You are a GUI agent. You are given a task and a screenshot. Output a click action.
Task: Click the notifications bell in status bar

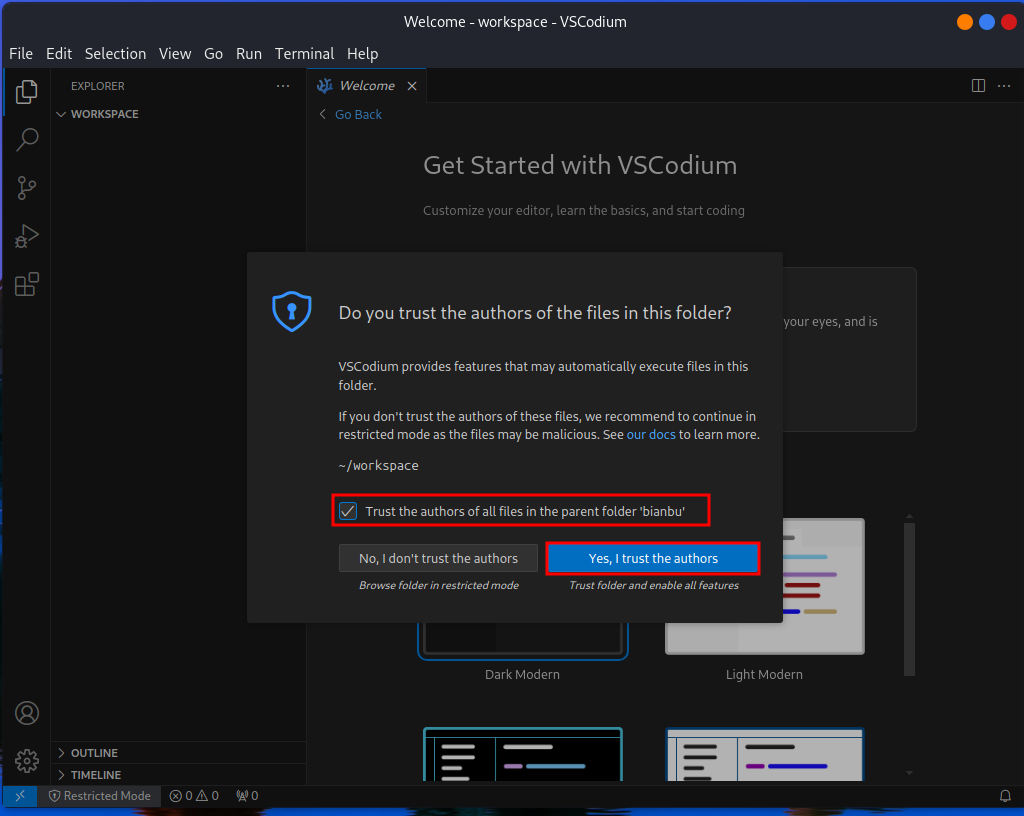click(x=1005, y=796)
